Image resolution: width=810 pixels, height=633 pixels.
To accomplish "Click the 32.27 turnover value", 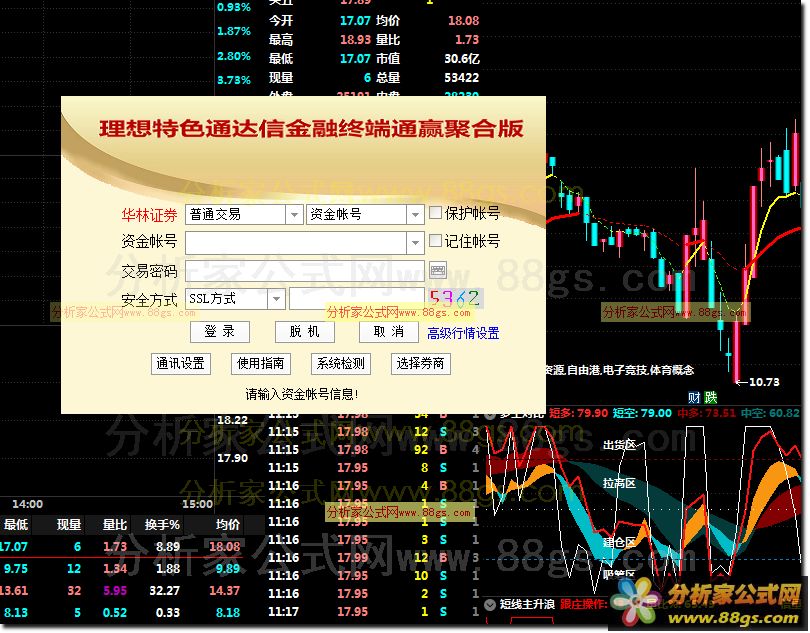I will [164, 591].
